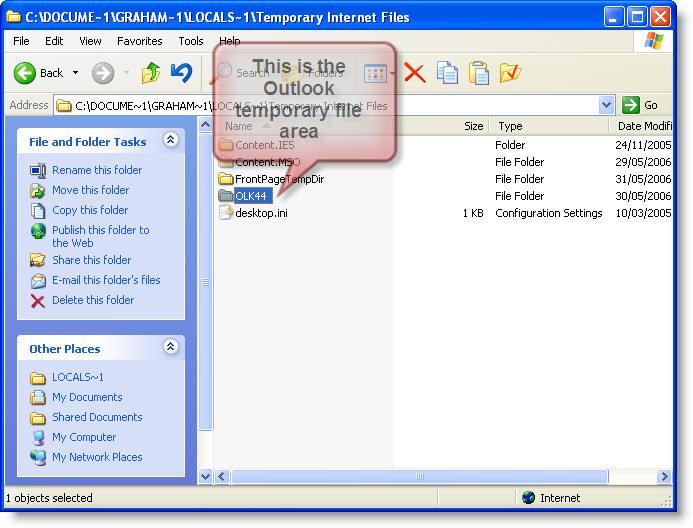
Task: Click the Copy this folder icon
Action: [x=38, y=211]
